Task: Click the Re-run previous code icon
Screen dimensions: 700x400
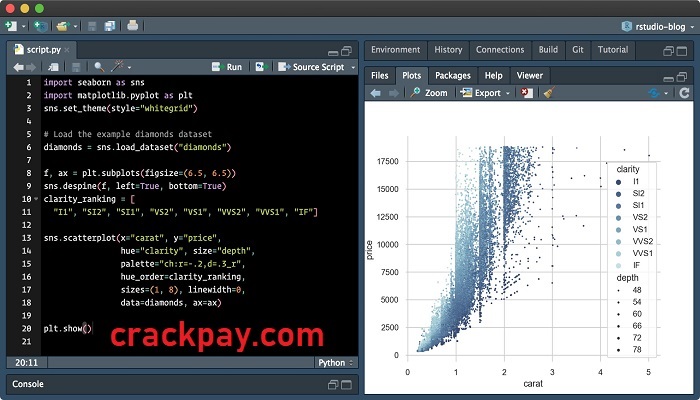Action: [261, 67]
